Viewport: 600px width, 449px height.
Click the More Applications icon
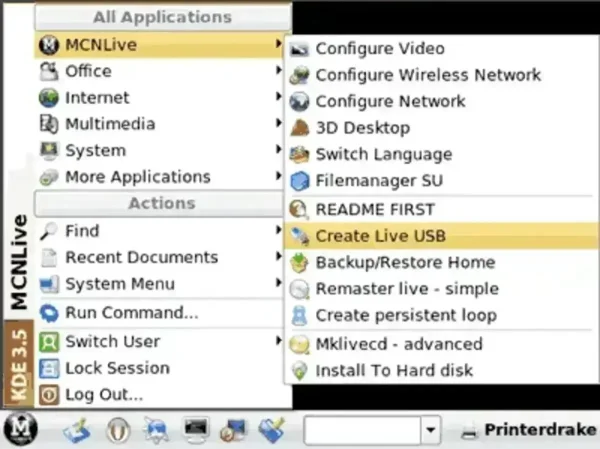pos(49,177)
